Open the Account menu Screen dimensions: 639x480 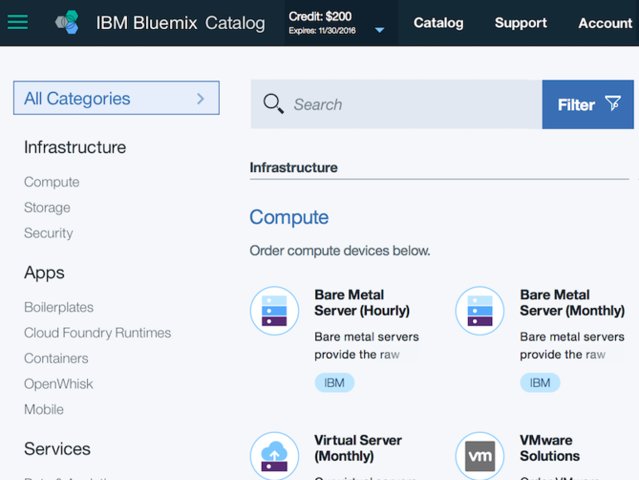coord(605,23)
